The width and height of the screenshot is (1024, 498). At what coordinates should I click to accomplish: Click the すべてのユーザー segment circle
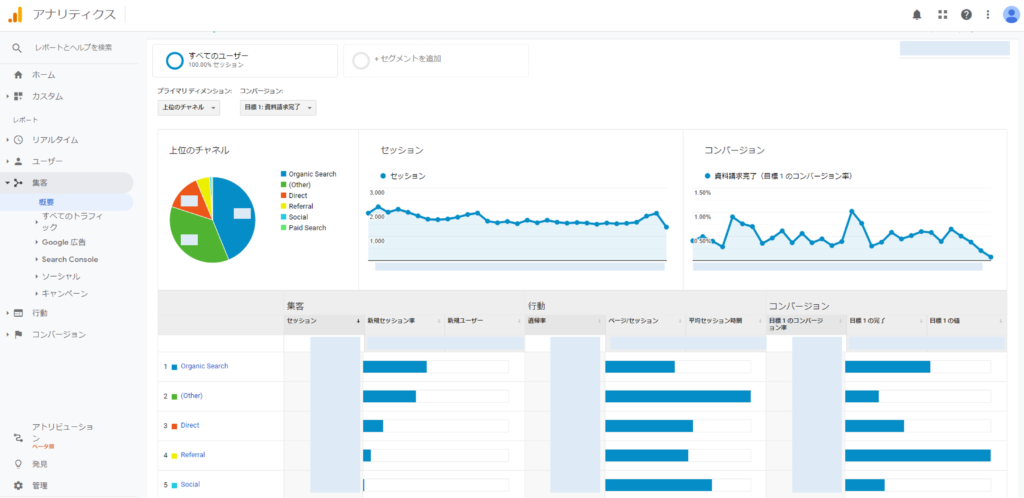174,60
